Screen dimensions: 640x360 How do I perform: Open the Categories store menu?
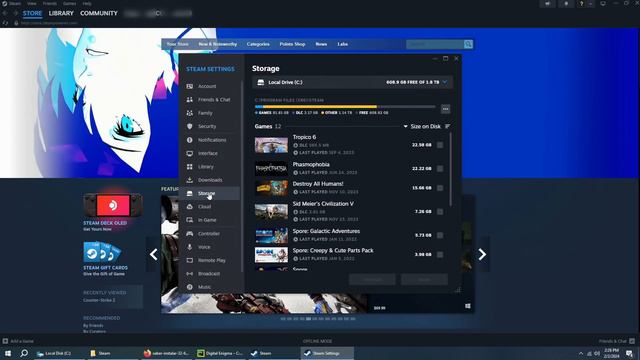[258, 44]
